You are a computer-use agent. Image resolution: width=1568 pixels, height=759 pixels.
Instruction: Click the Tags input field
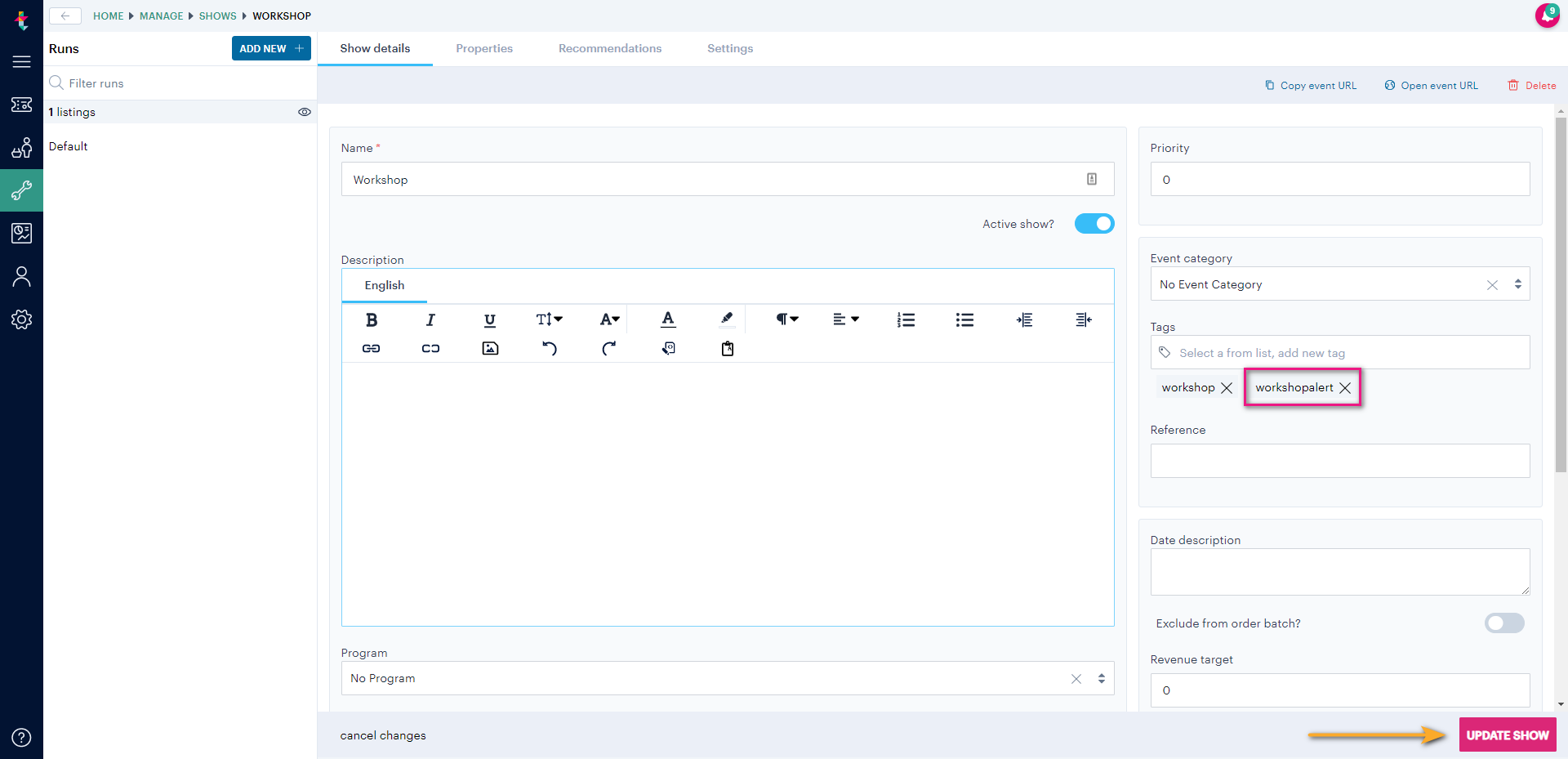tap(1339, 352)
